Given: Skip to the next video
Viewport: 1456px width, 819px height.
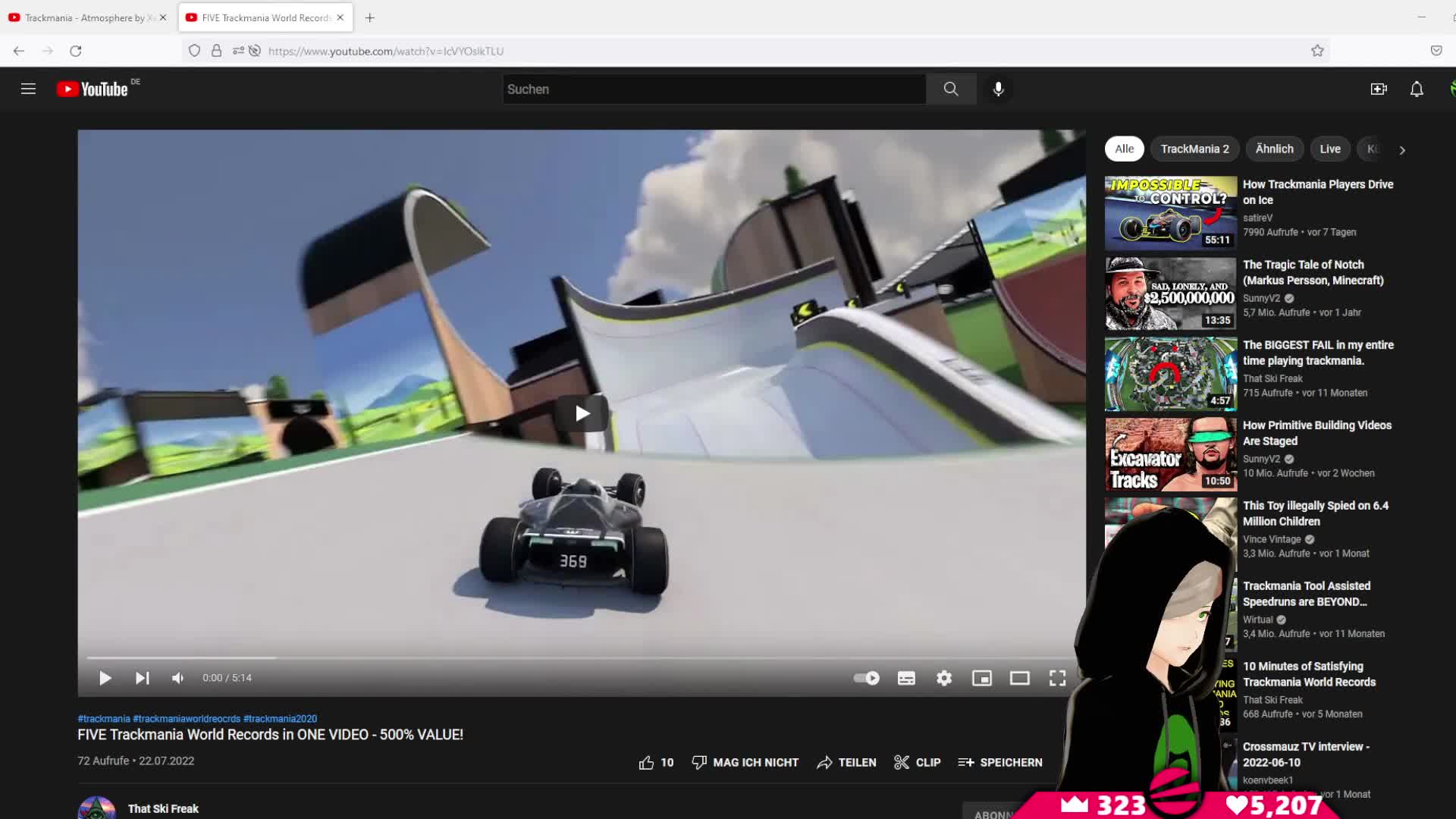Looking at the screenshot, I should (x=142, y=678).
